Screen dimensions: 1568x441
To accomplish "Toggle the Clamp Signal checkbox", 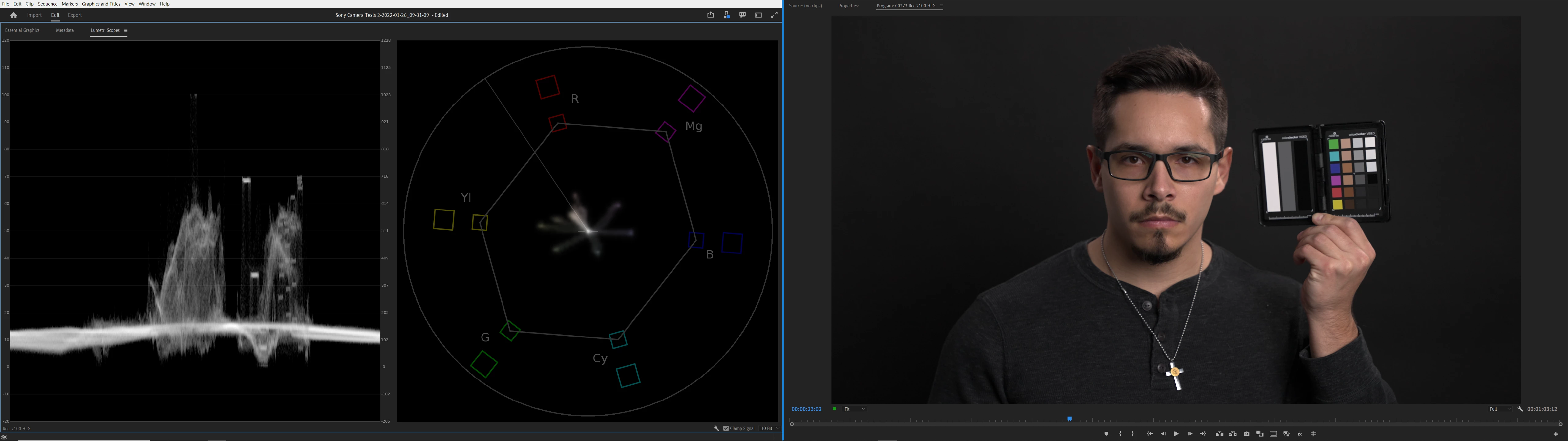I will pos(726,428).
